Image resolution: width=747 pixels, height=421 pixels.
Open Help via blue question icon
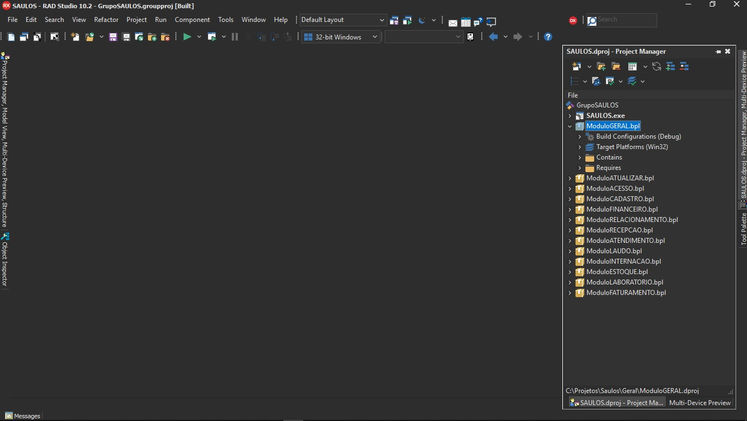click(x=548, y=37)
